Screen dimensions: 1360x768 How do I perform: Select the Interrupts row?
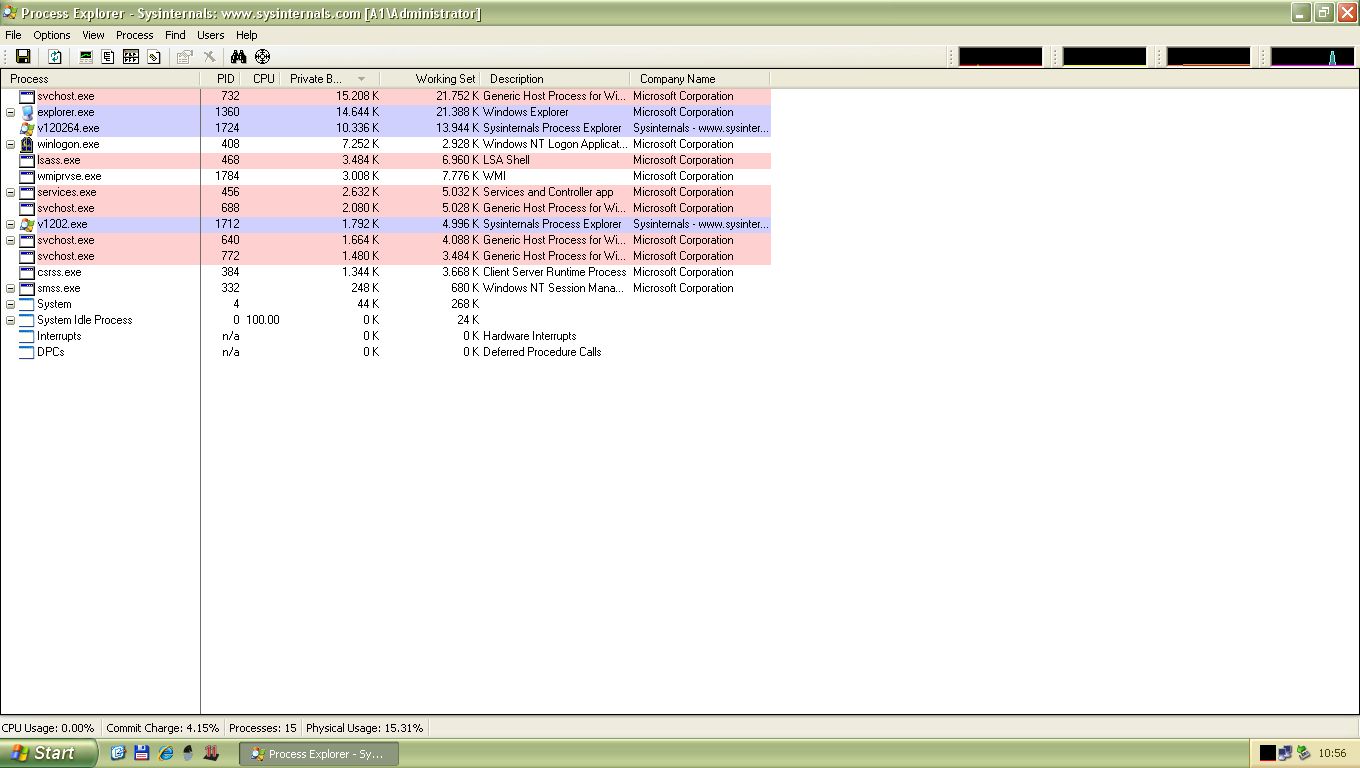pyautogui.click(x=386, y=336)
